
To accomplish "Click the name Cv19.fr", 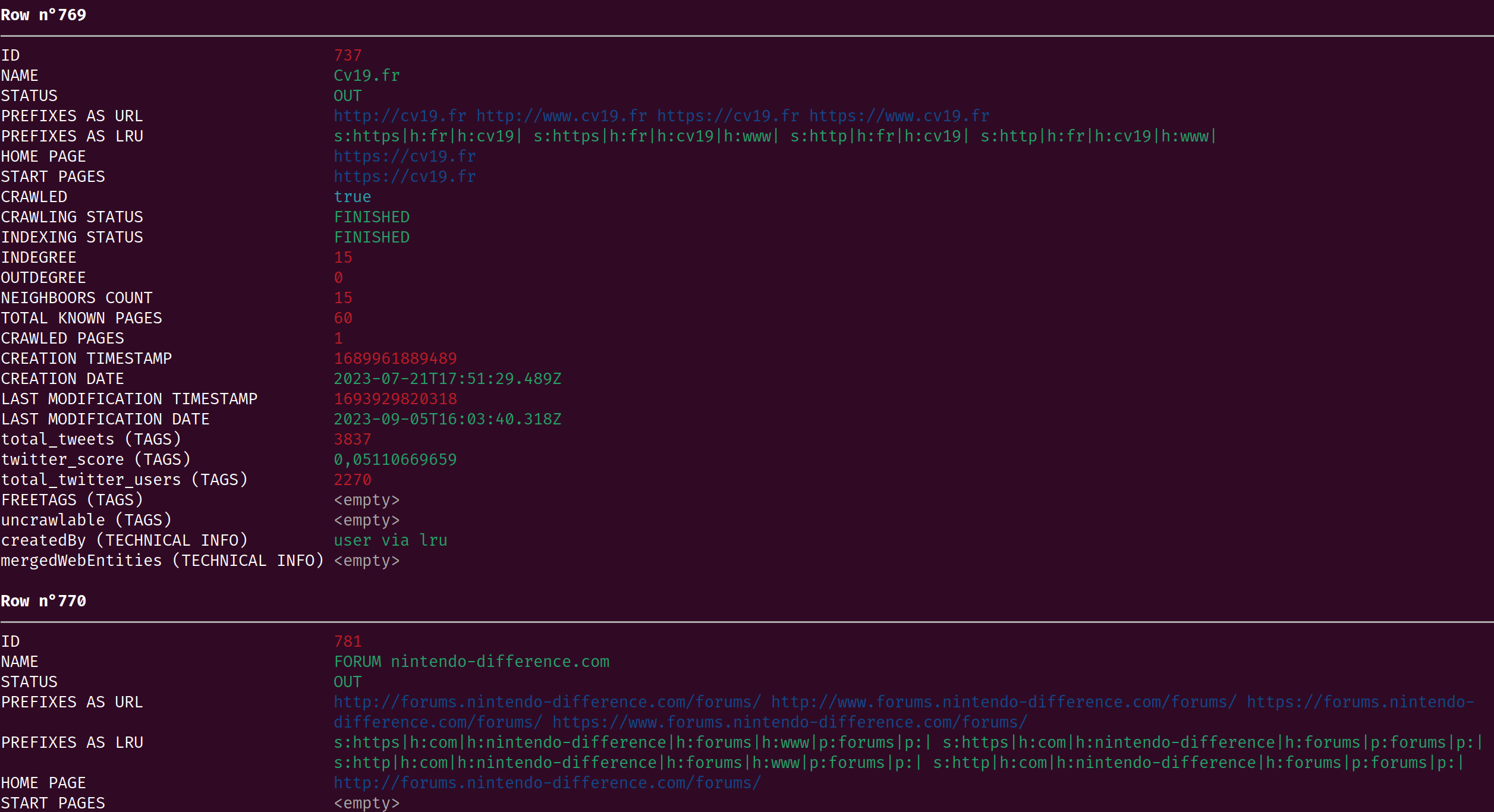I will (366, 75).
